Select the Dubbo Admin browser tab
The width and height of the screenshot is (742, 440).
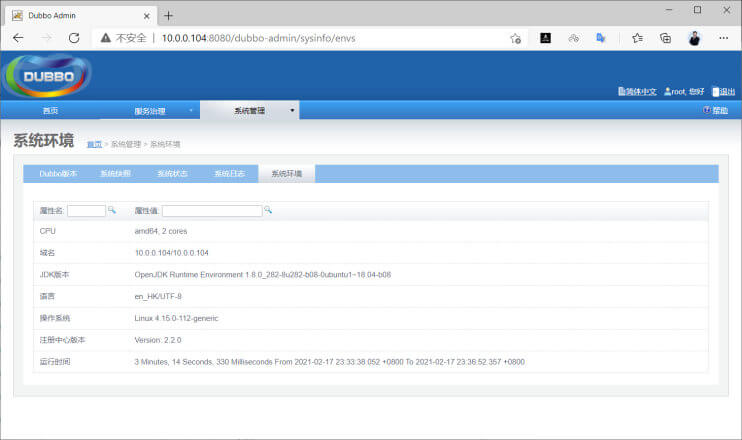click(x=80, y=16)
